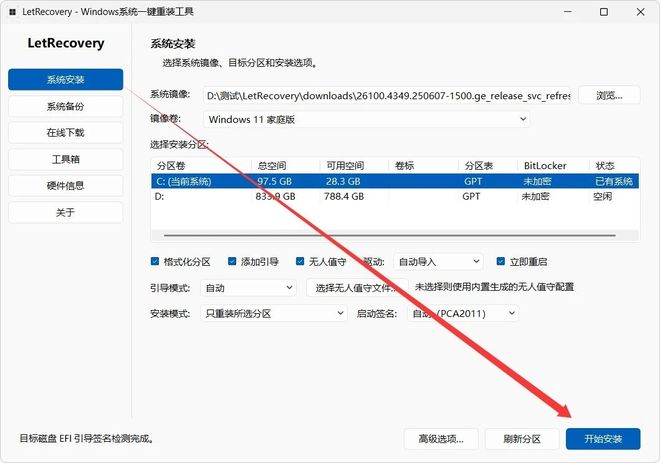Click the 97.5 GB total space cell

pyautogui.click(x=274, y=181)
